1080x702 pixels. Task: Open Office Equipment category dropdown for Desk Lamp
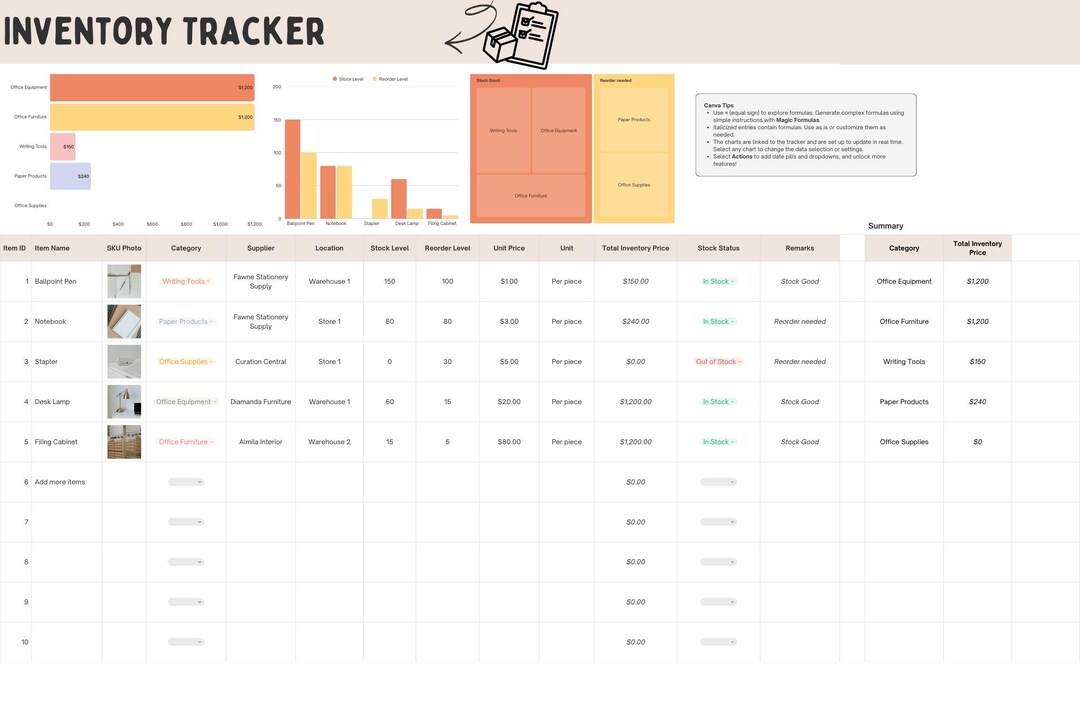coord(186,402)
